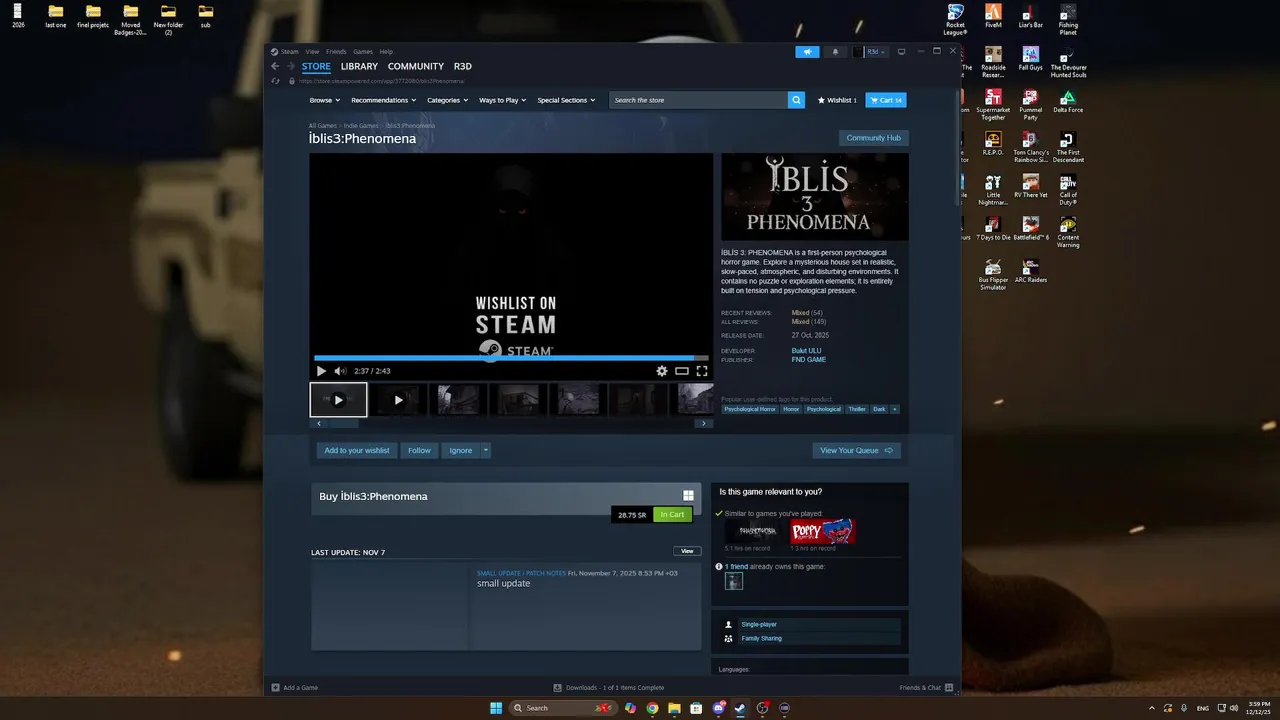Screen dimensions: 1280x720
Task: Select ARC Raiders desktop icon
Action: pyautogui.click(x=1031, y=271)
